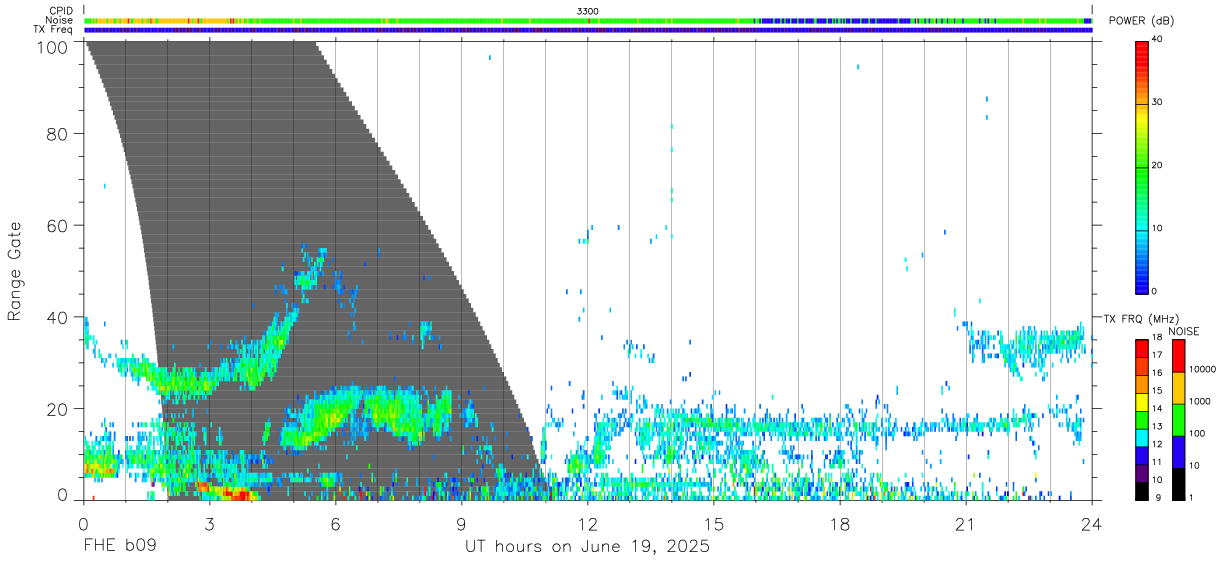Screen dimensions: 1228x567
Task: Click the range gate tick label '40' left of the plot
Action: click(x=58, y=317)
